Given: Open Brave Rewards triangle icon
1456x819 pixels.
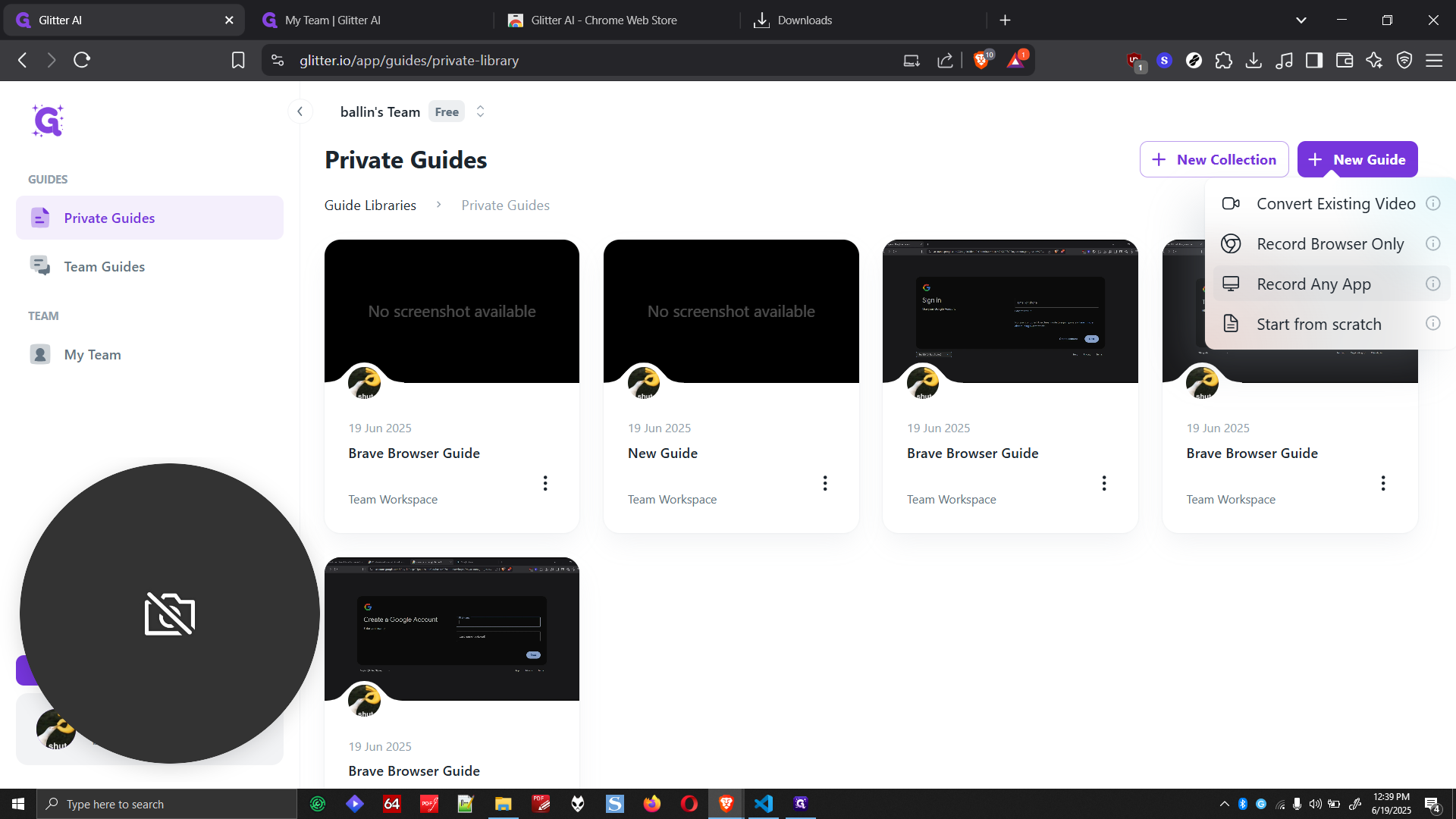Looking at the screenshot, I should tap(1016, 59).
